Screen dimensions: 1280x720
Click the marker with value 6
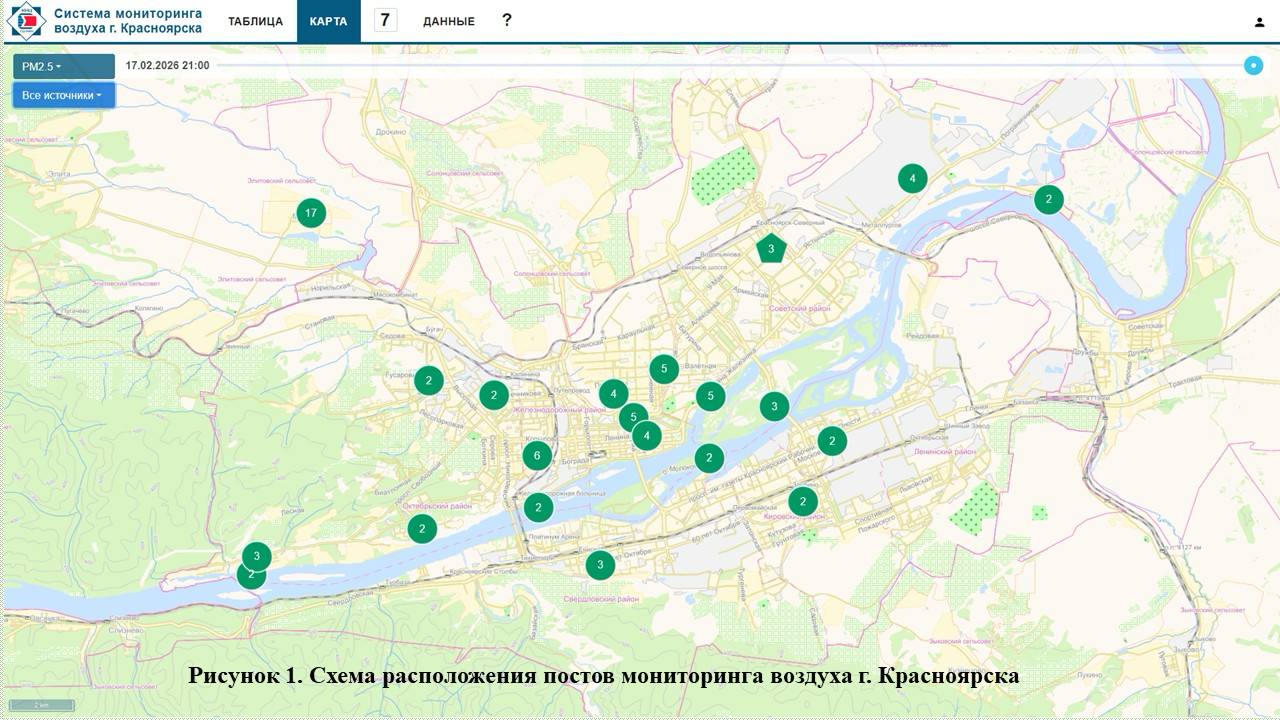(x=537, y=456)
